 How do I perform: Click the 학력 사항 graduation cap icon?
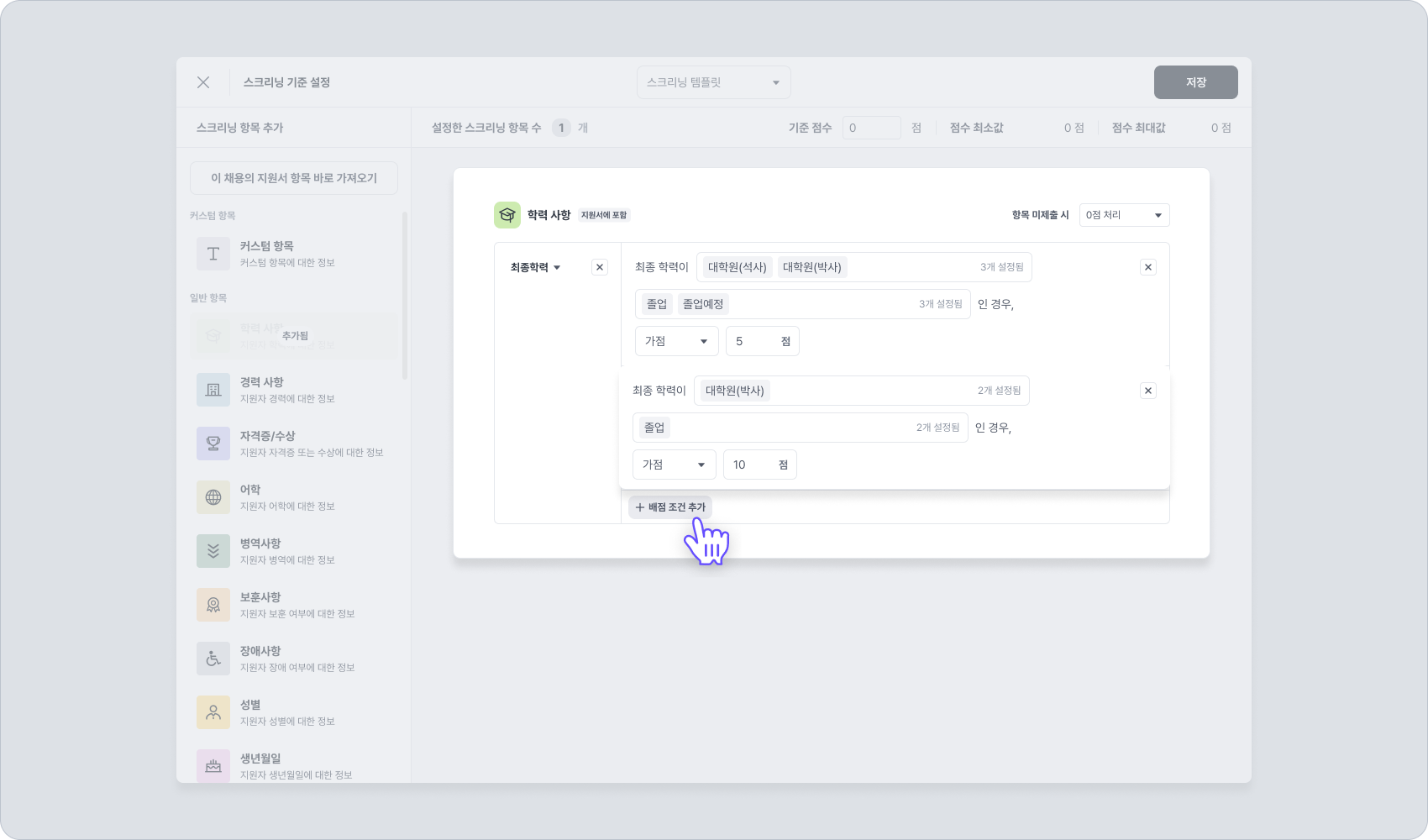(507, 215)
